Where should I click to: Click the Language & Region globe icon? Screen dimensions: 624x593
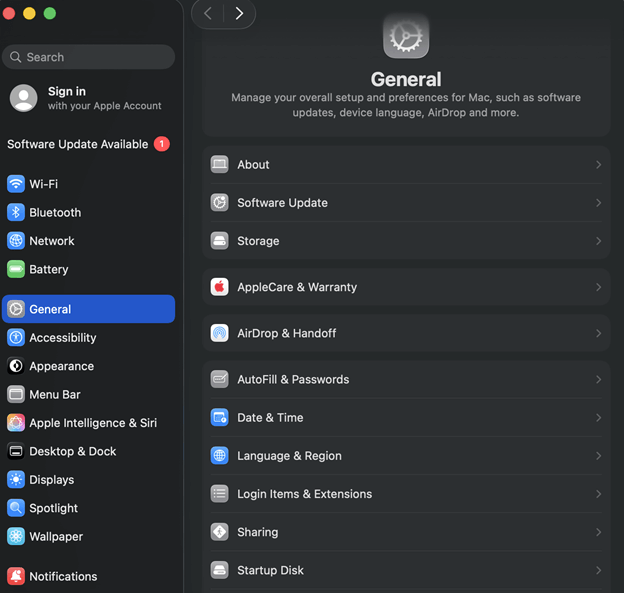pyautogui.click(x=220, y=456)
